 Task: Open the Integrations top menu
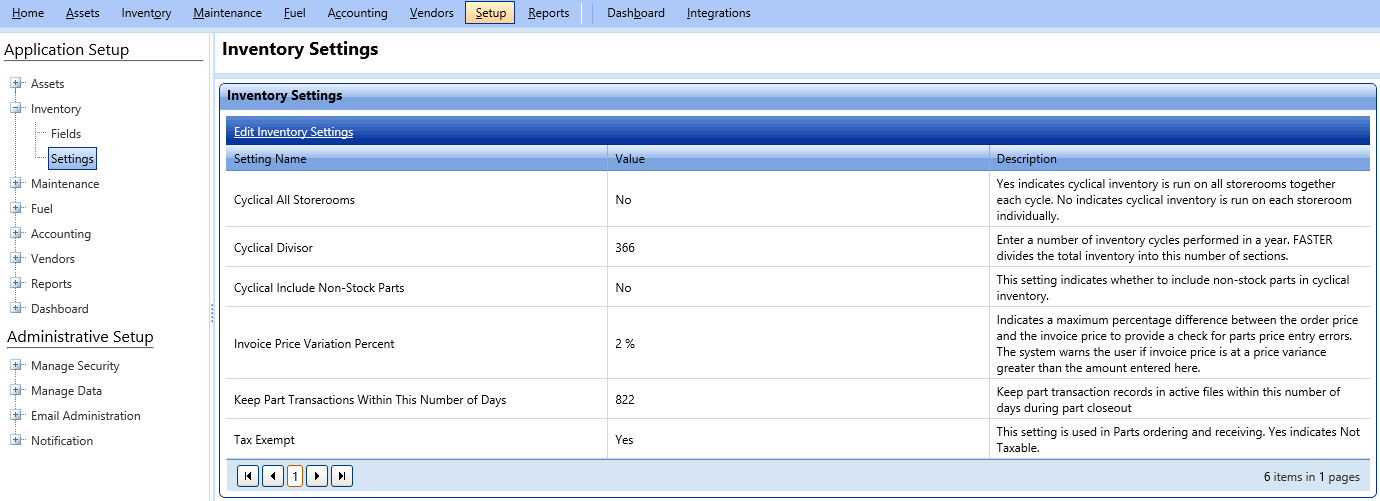pyautogui.click(x=718, y=13)
